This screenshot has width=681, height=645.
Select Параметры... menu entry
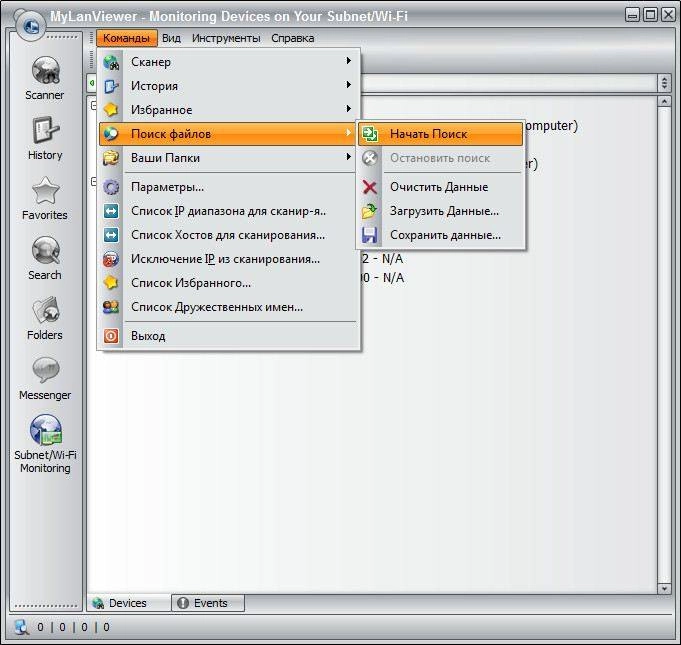coord(229,187)
